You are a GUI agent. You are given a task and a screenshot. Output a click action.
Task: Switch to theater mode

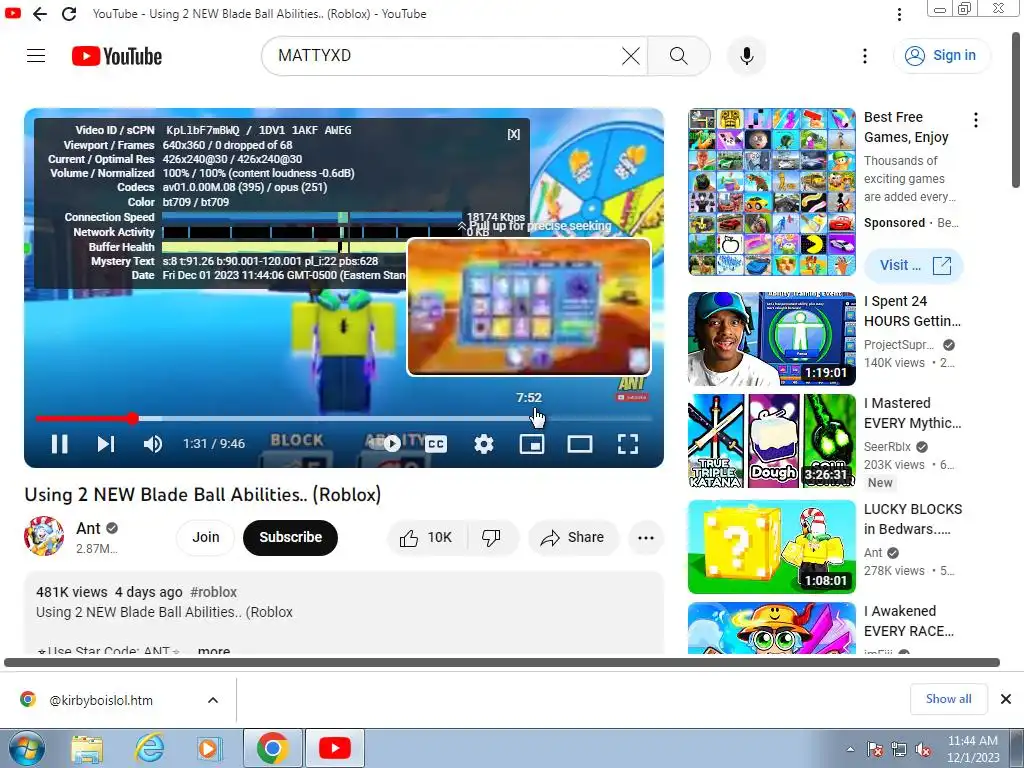(580, 444)
